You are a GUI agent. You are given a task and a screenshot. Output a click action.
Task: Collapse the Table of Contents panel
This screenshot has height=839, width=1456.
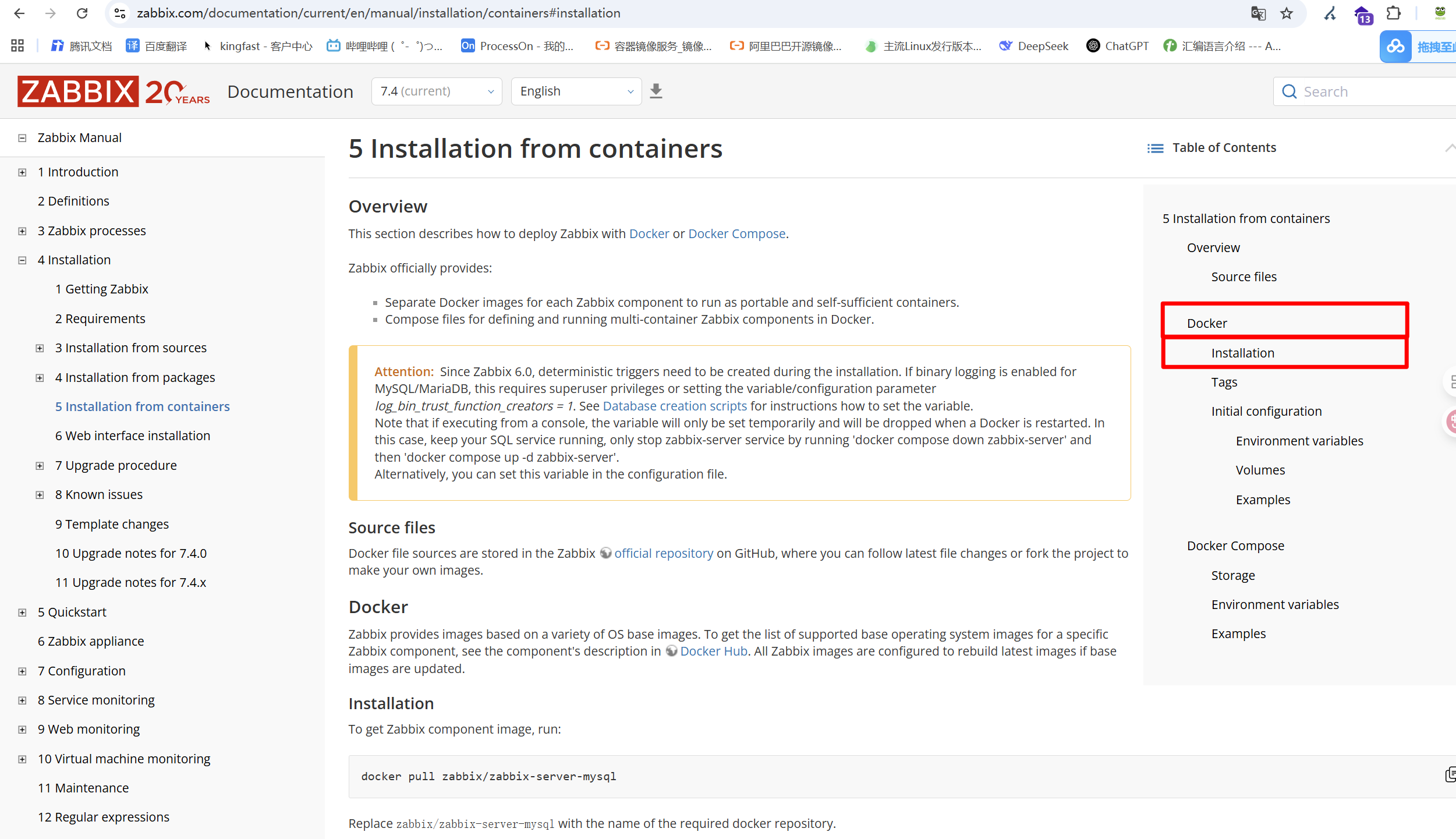tap(1449, 148)
